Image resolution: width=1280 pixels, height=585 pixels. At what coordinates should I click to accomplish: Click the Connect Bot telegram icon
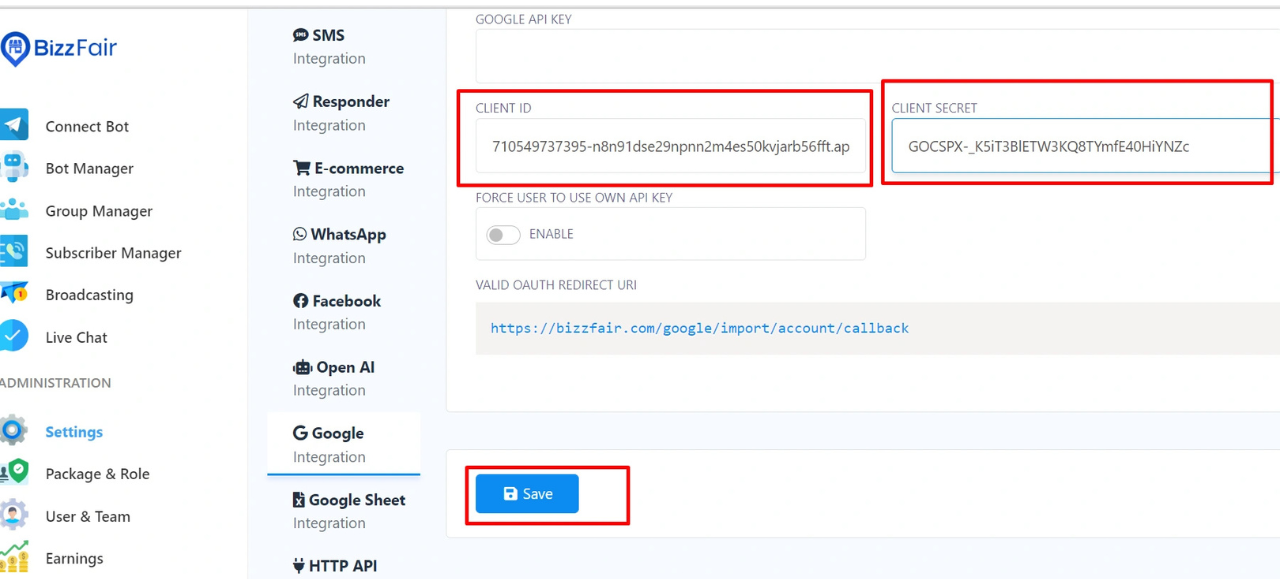point(13,125)
